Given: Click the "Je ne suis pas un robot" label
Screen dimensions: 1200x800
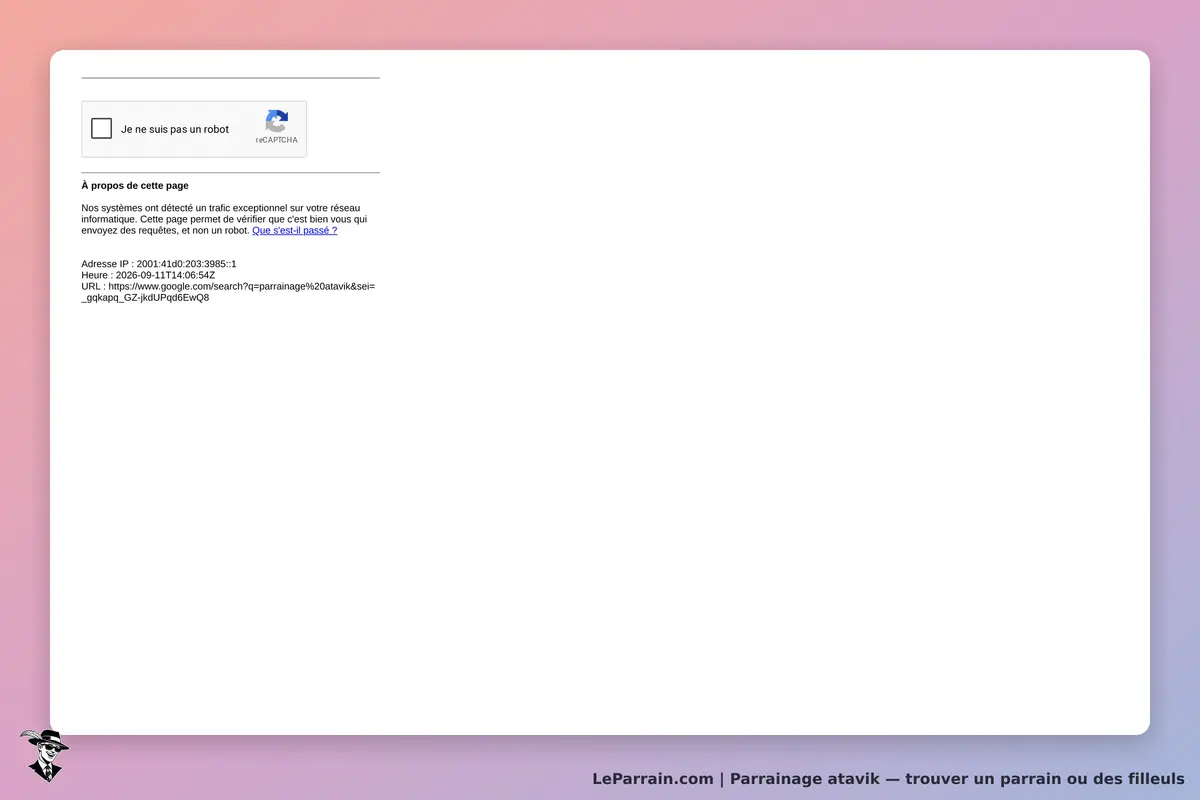Looking at the screenshot, I should click(175, 129).
